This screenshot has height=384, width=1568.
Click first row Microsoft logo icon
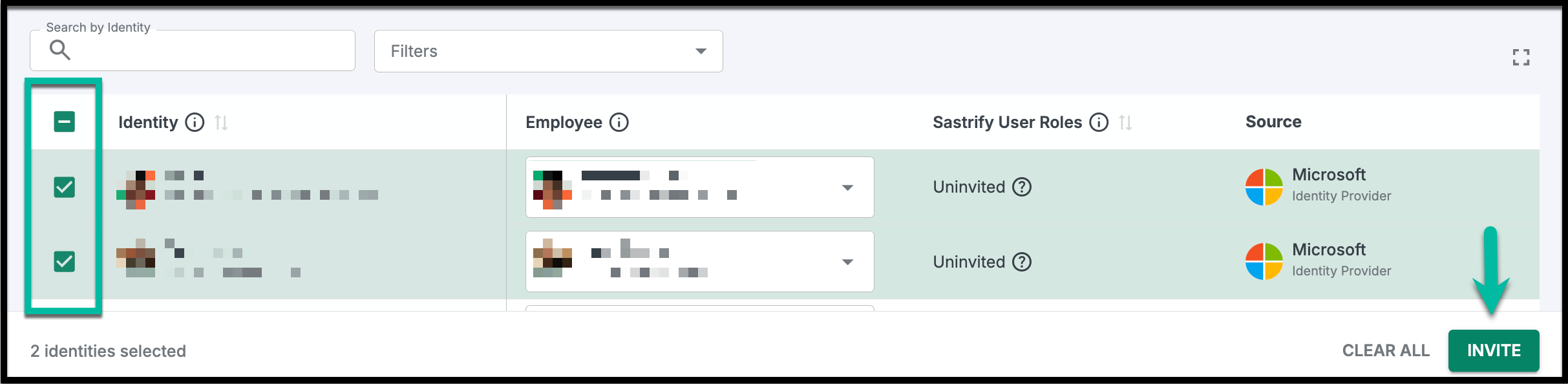pos(1264,187)
